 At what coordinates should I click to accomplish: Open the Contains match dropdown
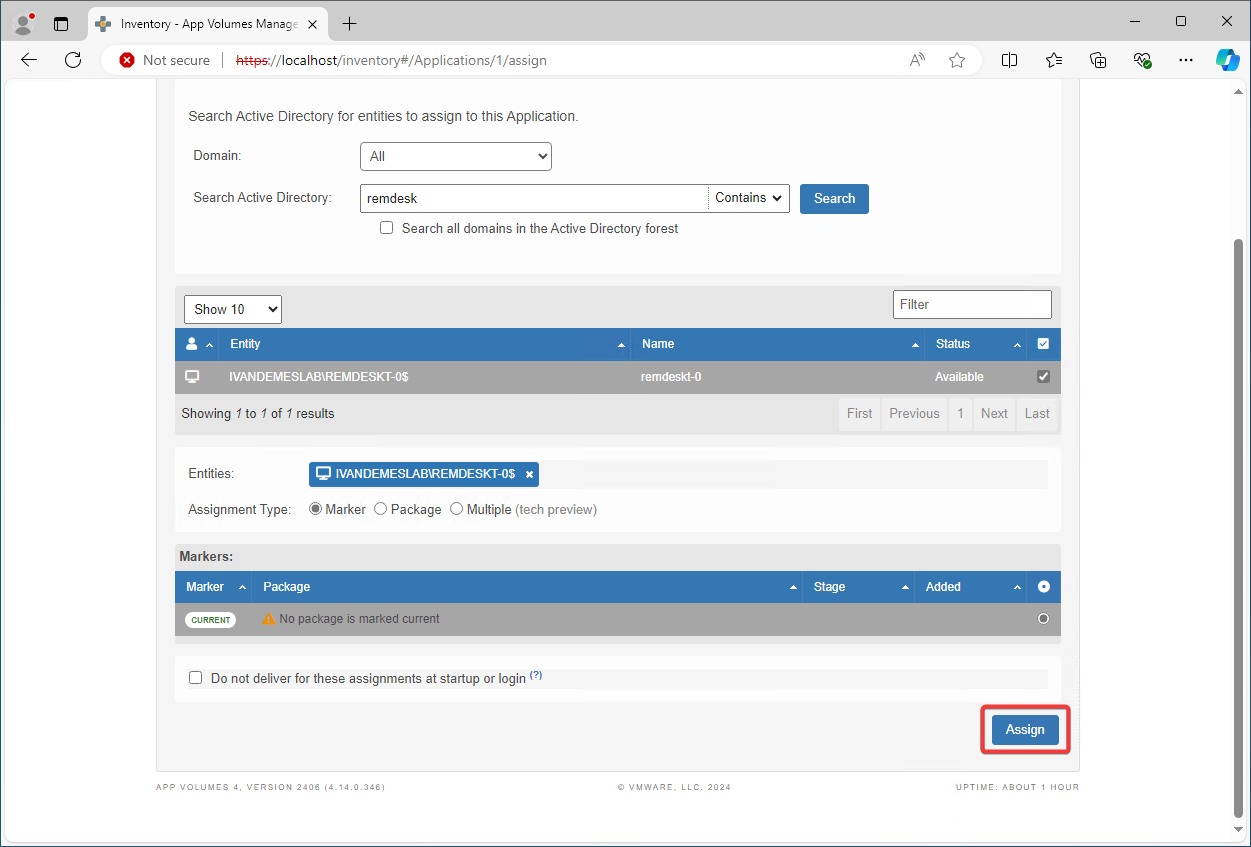748,198
